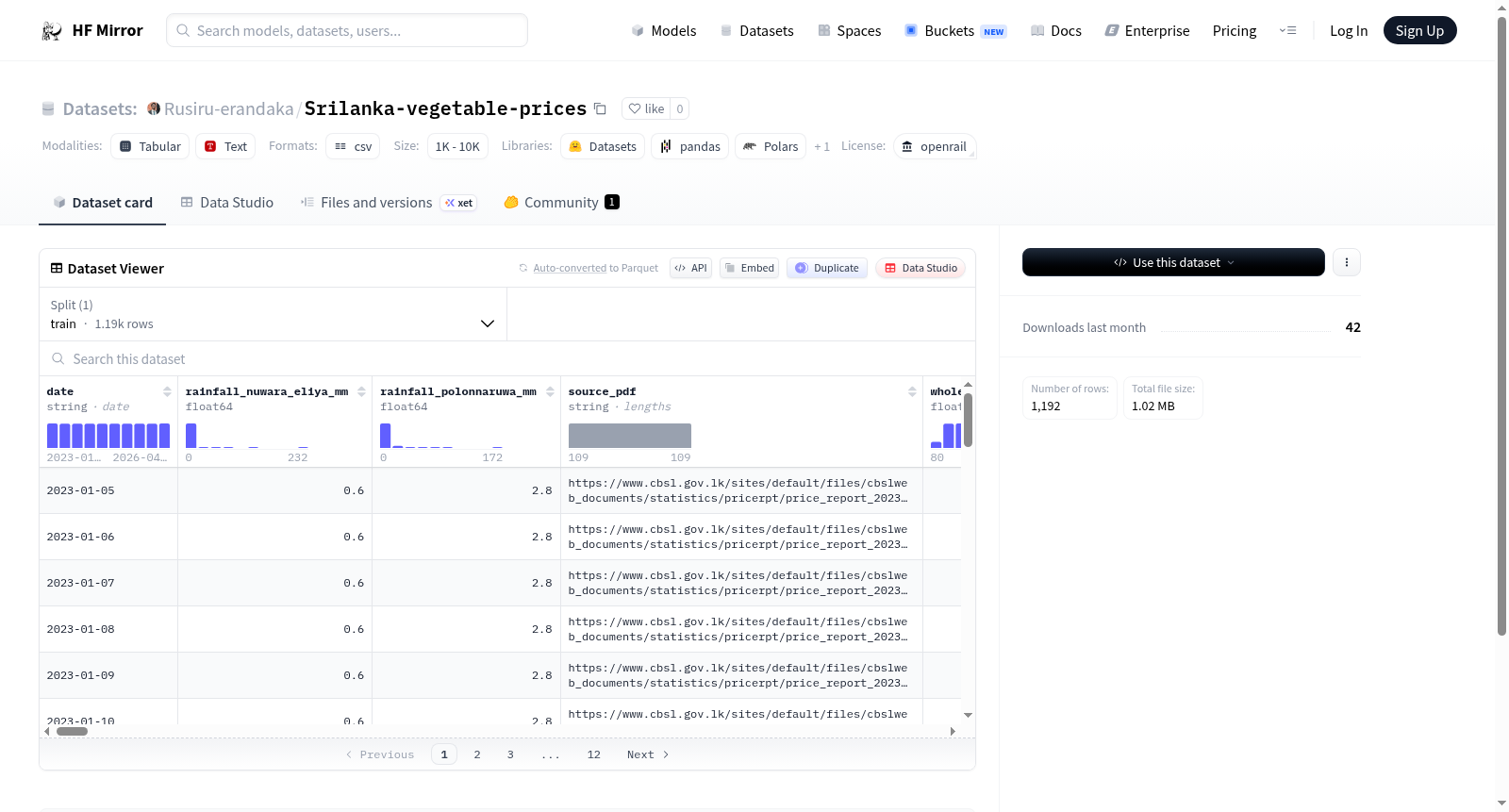Sort rainfall_nuwara_eliya_mm column using its sort icon
Screen dimensions: 1509x812
[361, 391]
